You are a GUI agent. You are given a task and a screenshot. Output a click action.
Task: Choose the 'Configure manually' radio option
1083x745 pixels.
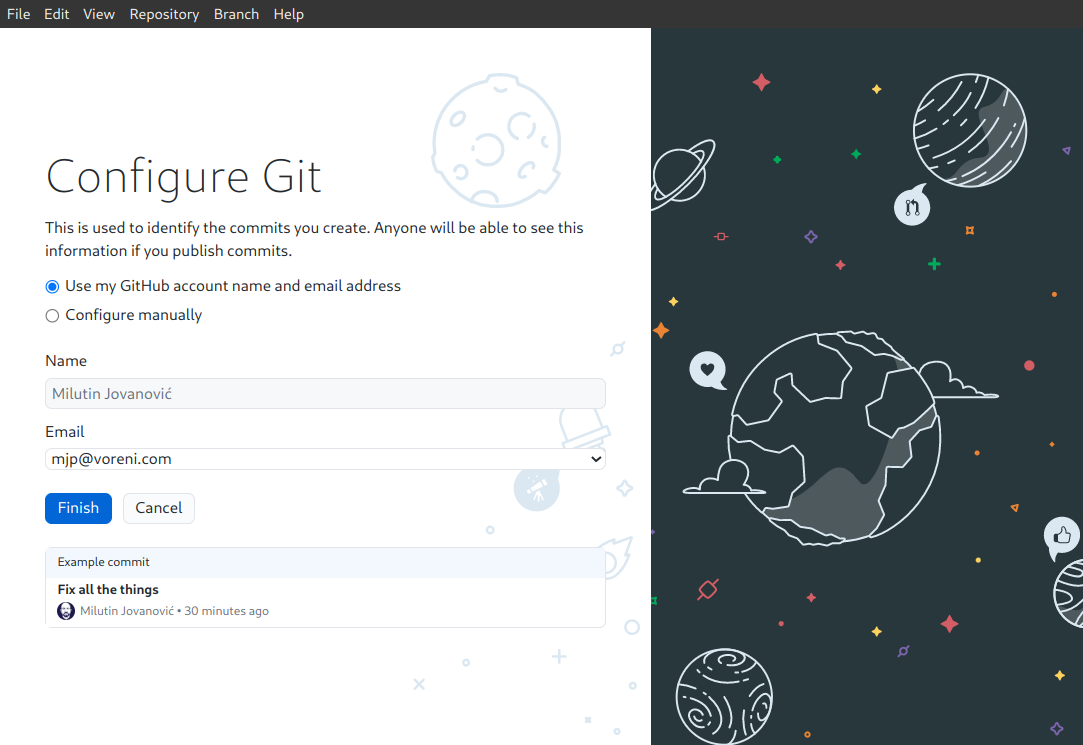(53, 316)
